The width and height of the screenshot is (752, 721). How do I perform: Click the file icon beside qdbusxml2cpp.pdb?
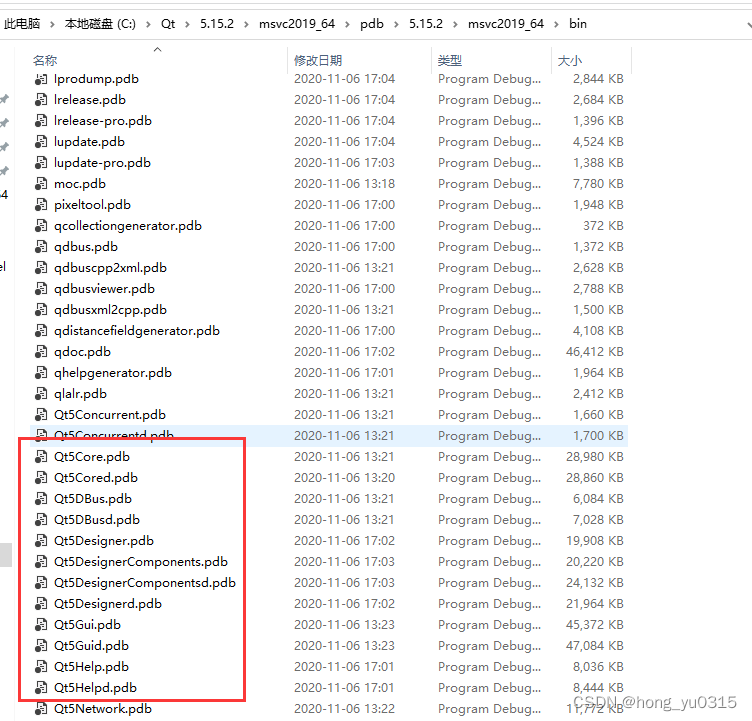[x=41, y=310]
